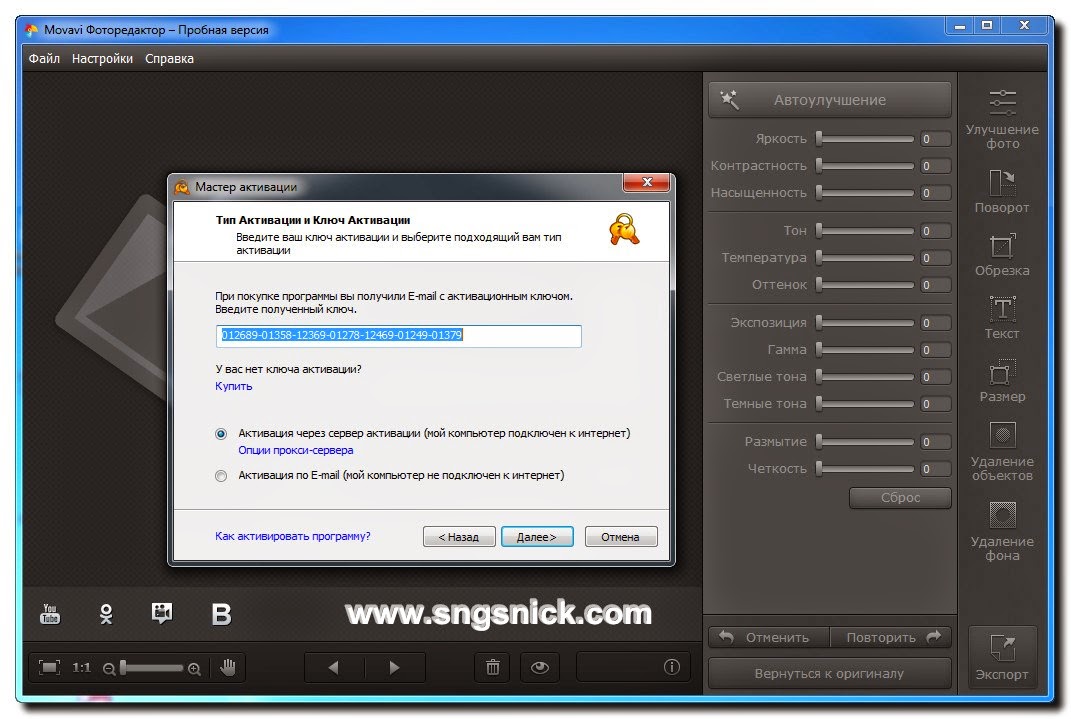Click the YouTube share icon
Viewport: 1071px width, 719px height.
coord(51,613)
